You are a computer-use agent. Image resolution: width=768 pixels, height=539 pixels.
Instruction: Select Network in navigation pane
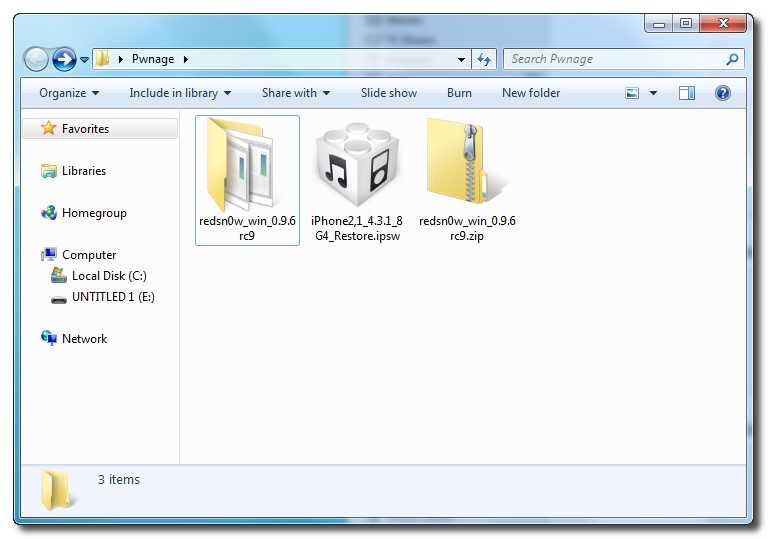(x=84, y=339)
